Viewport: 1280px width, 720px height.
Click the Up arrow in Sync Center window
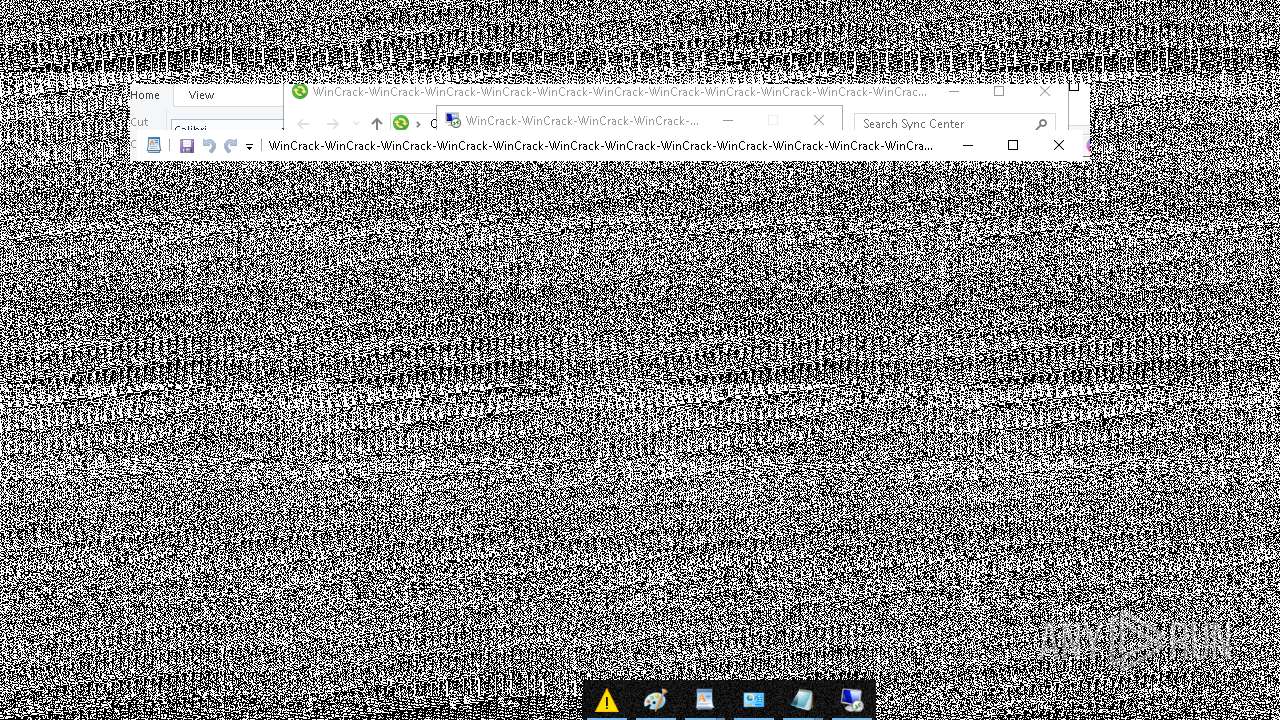(x=376, y=124)
